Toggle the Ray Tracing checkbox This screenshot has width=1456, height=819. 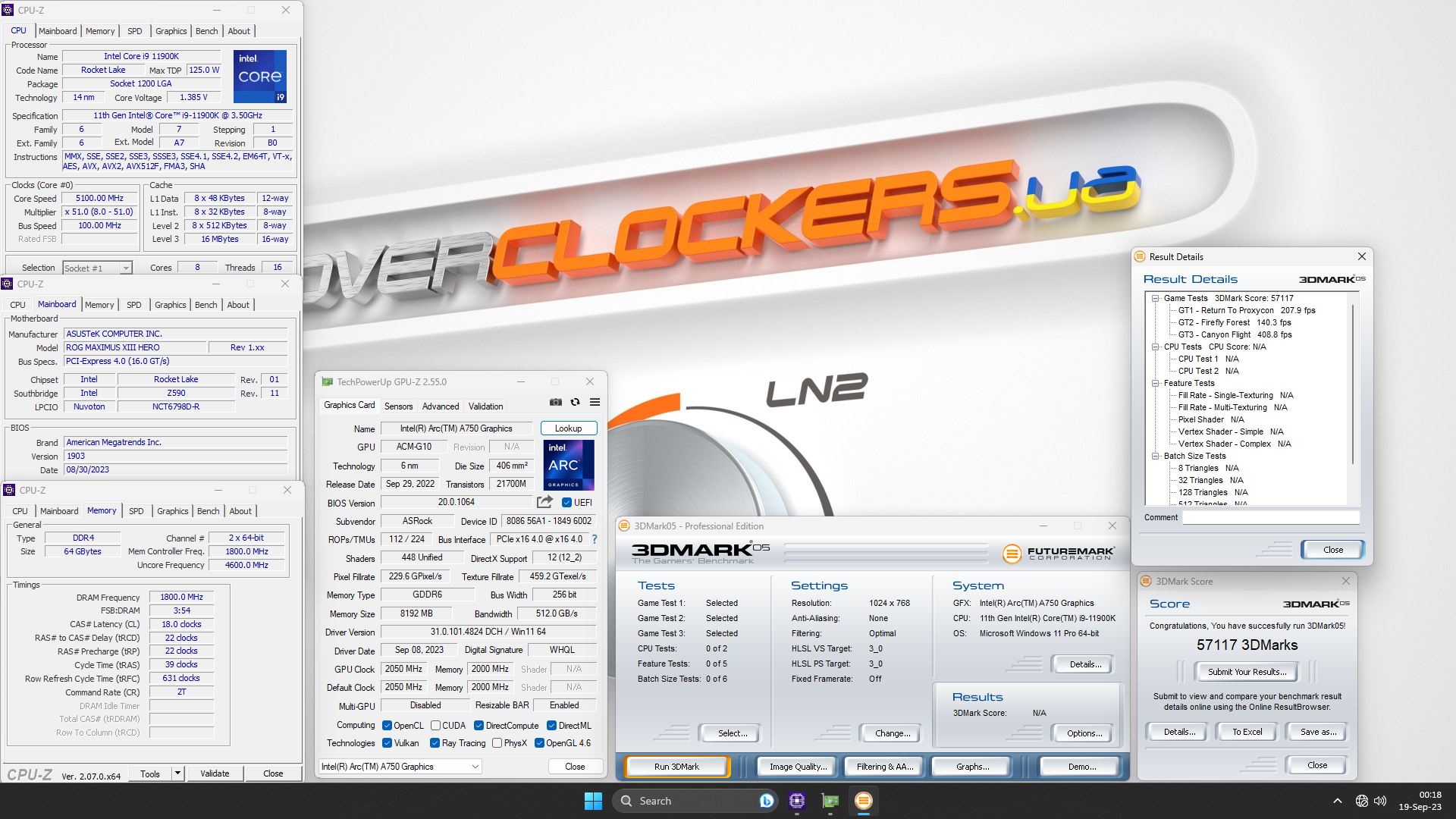(x=435, y=743)
